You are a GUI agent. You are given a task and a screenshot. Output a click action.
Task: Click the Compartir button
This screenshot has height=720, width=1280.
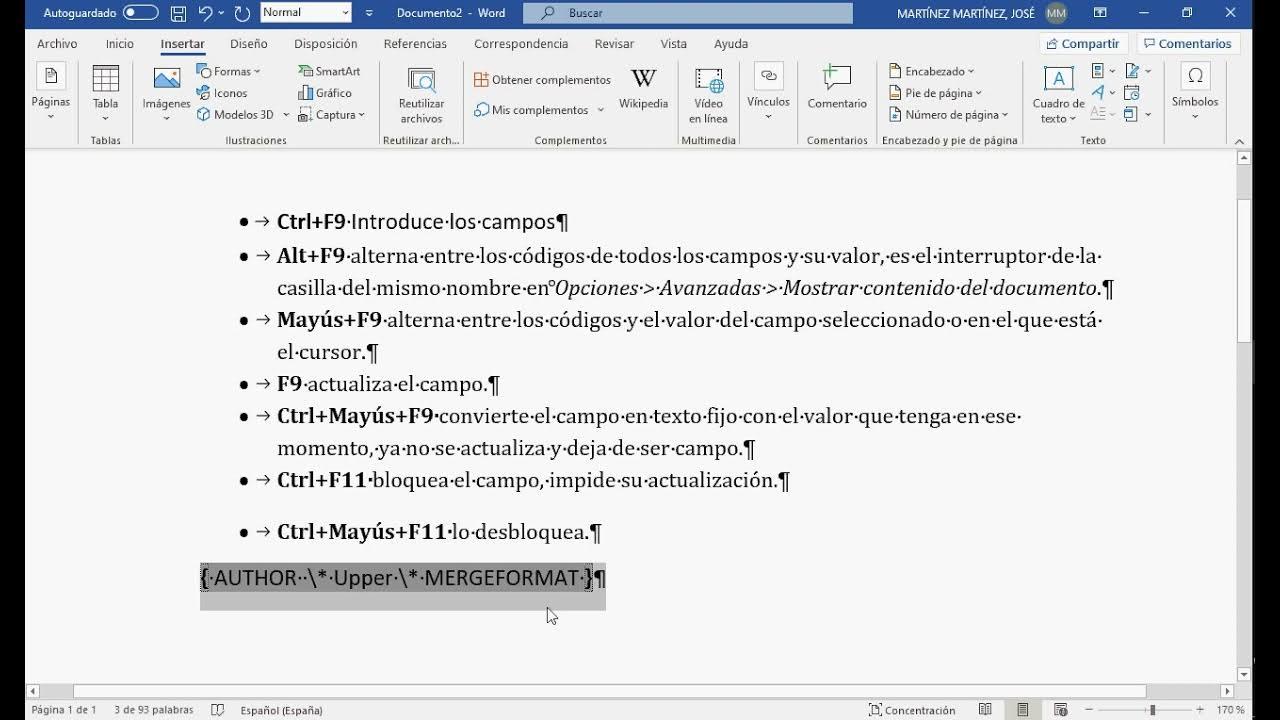click(1081, 43)
